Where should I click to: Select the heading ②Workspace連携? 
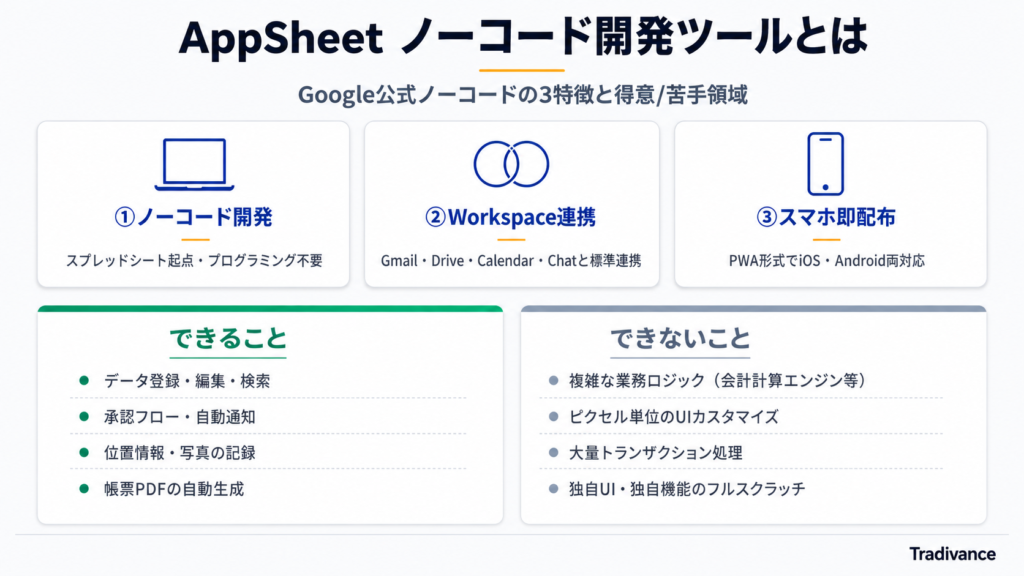point(511,217)
